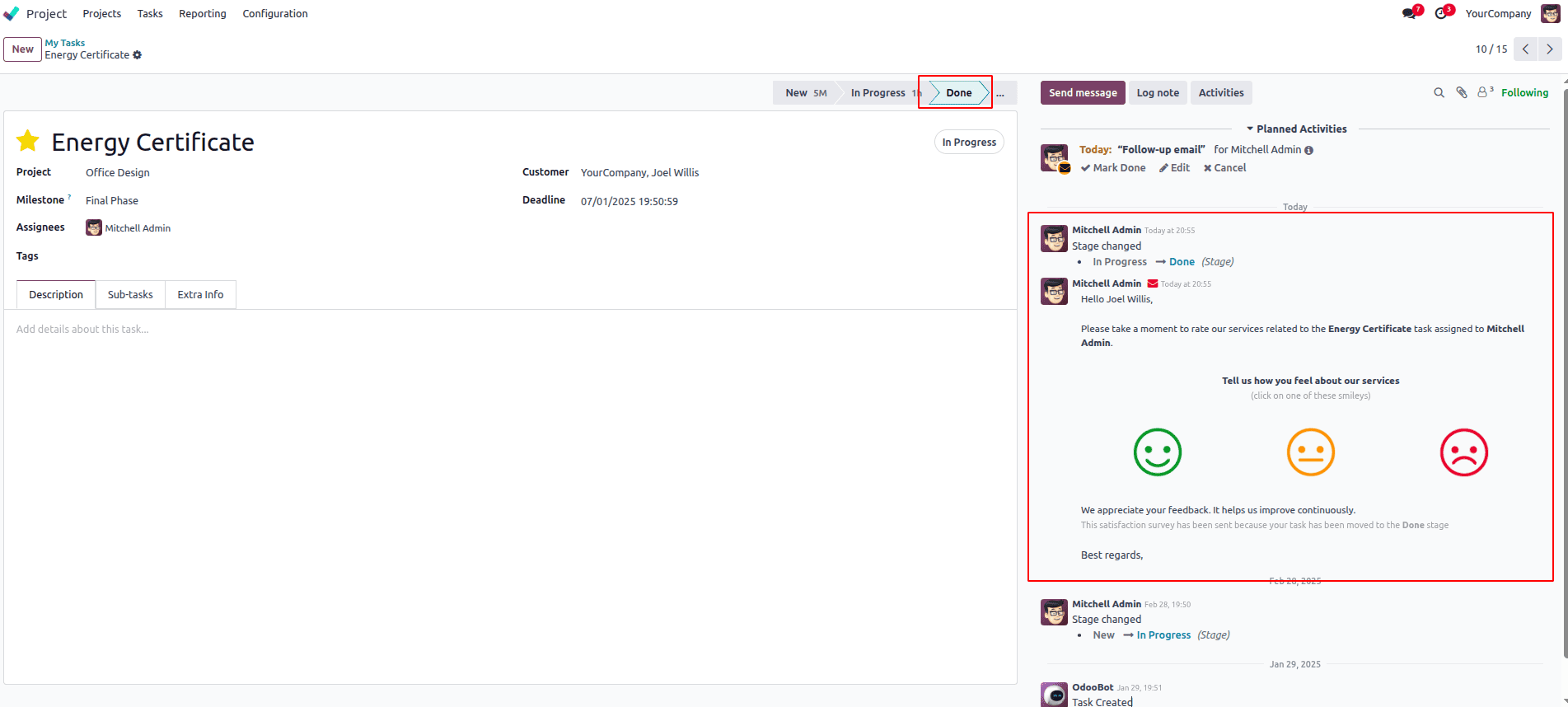Click the info icon next to Mitchell Admin
Image resolution: width=1568 pixels, height=707 pixels.
click(1309, 150)
